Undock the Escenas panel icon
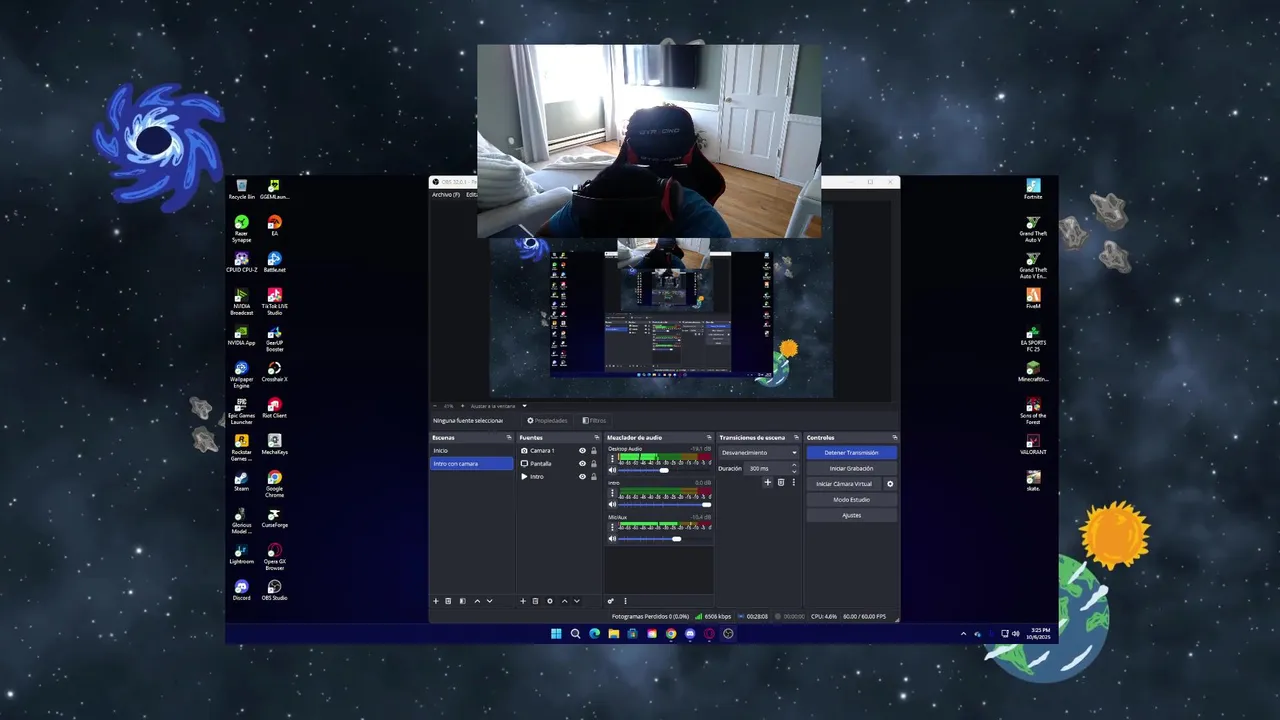The width and height of the screenshot is (1280, 720). [509, 438]
